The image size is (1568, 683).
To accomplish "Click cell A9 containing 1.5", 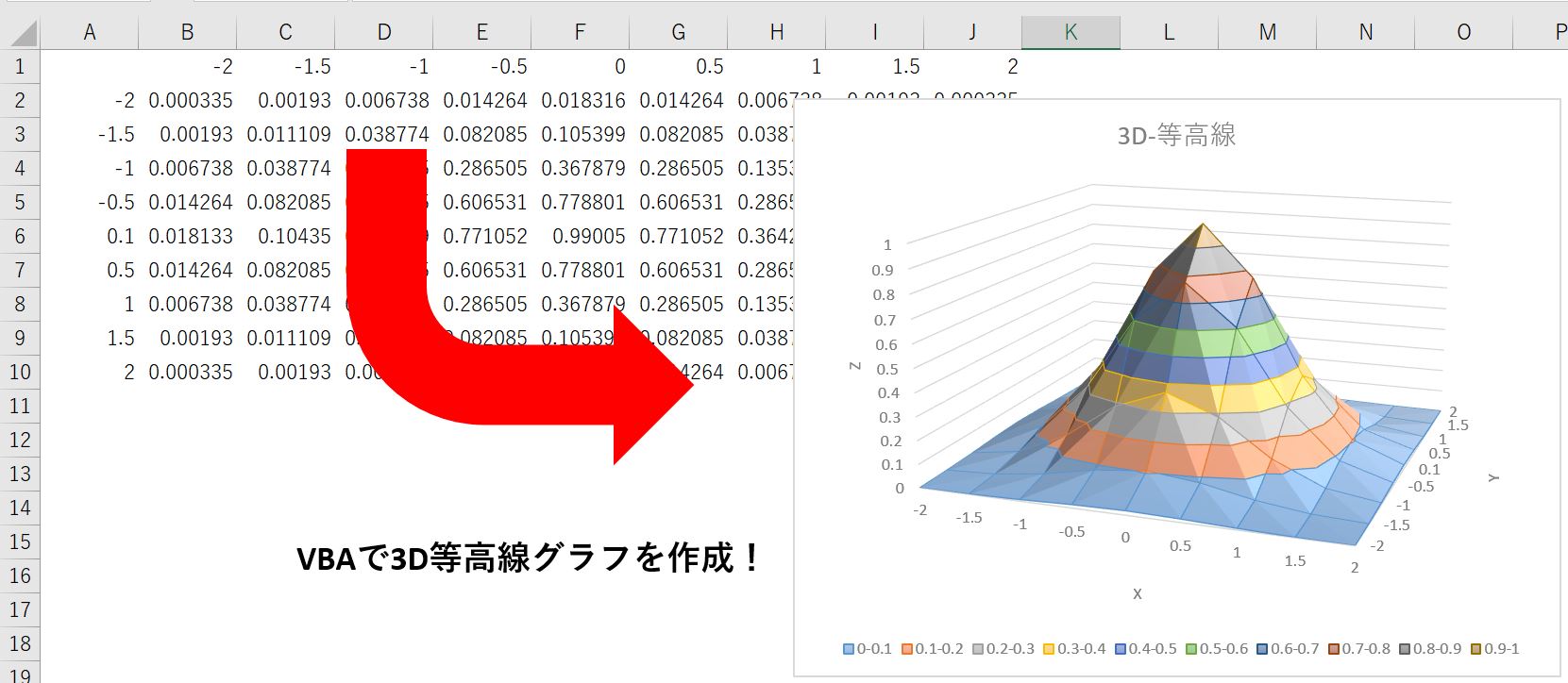I will [90, 339].
